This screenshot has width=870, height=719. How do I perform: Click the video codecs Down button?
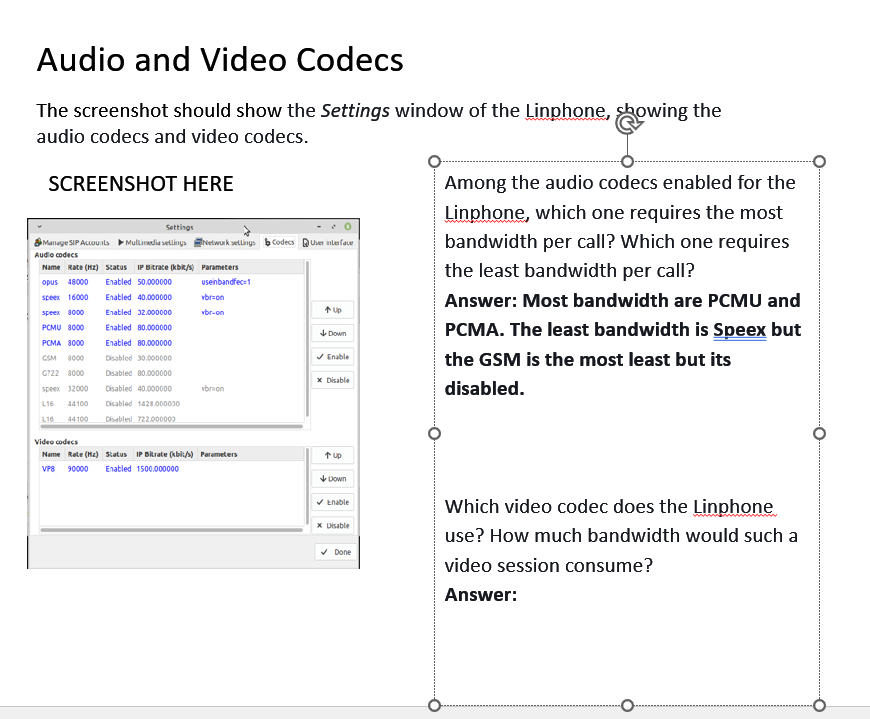[333, 478]
